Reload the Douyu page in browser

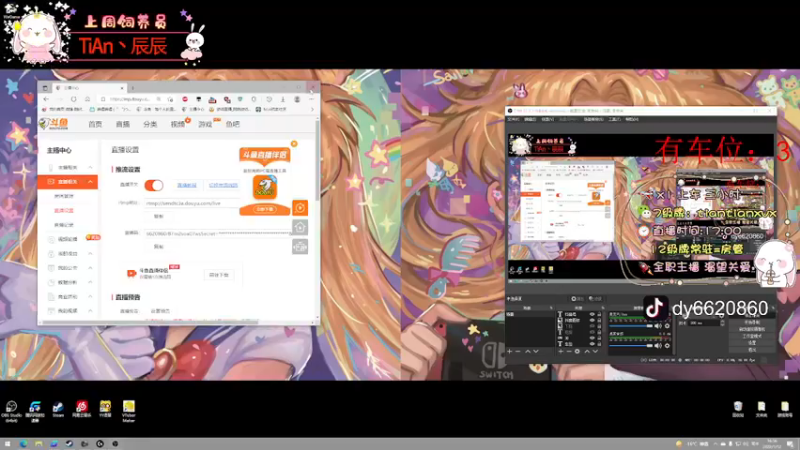73,99
